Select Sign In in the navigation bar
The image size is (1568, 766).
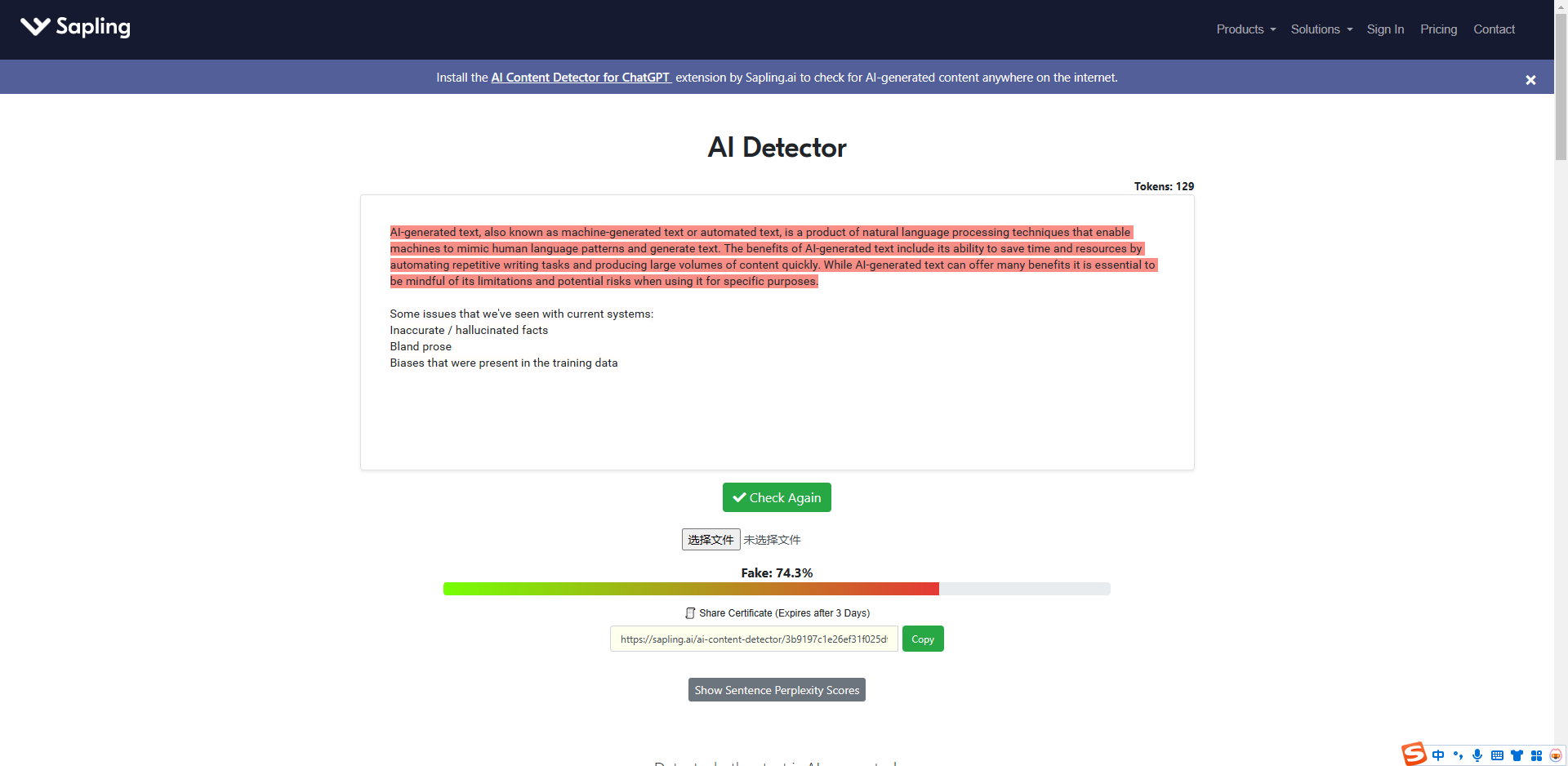tap(1385, 29)
